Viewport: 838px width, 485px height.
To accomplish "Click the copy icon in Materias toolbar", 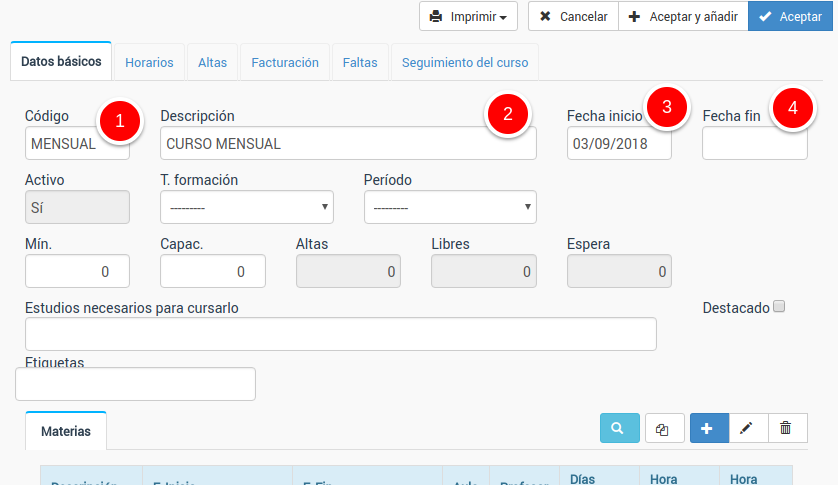I will [x=664, y=428].
